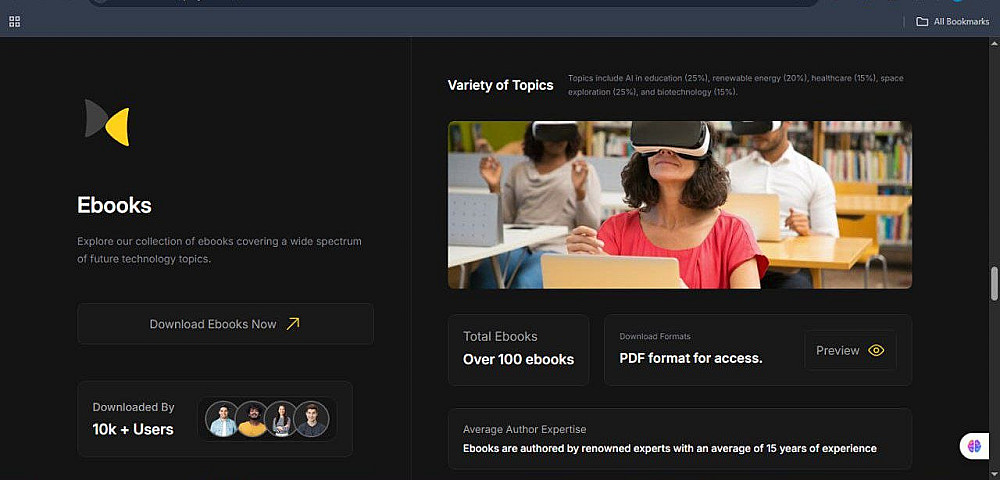Click the yellow arrow on Download Ebooks Now
The width and height of the screenshot is (1000, 480).
293,324
